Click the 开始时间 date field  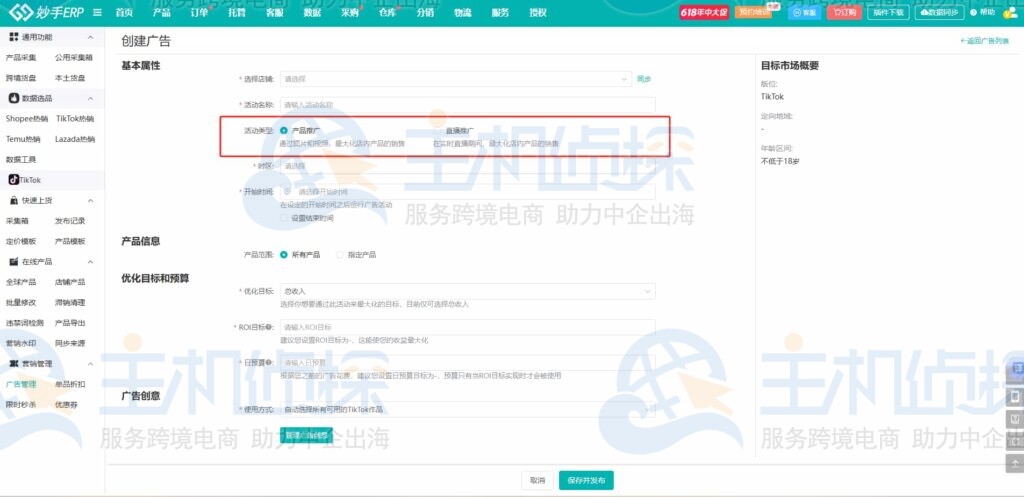[468, 191]
